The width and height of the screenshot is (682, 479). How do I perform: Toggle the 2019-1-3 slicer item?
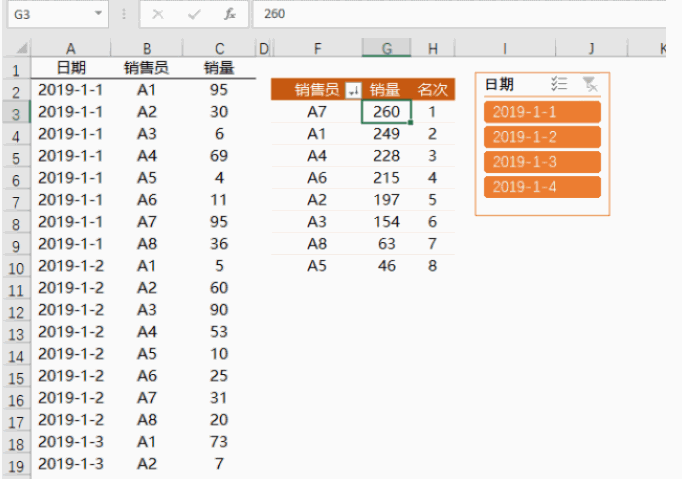(542, 162)
